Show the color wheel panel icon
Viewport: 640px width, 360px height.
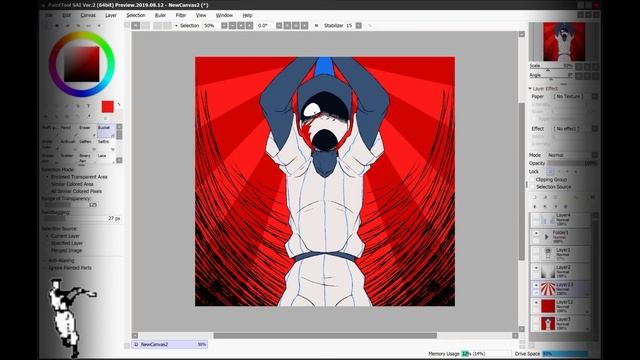[x=48, y=26]
